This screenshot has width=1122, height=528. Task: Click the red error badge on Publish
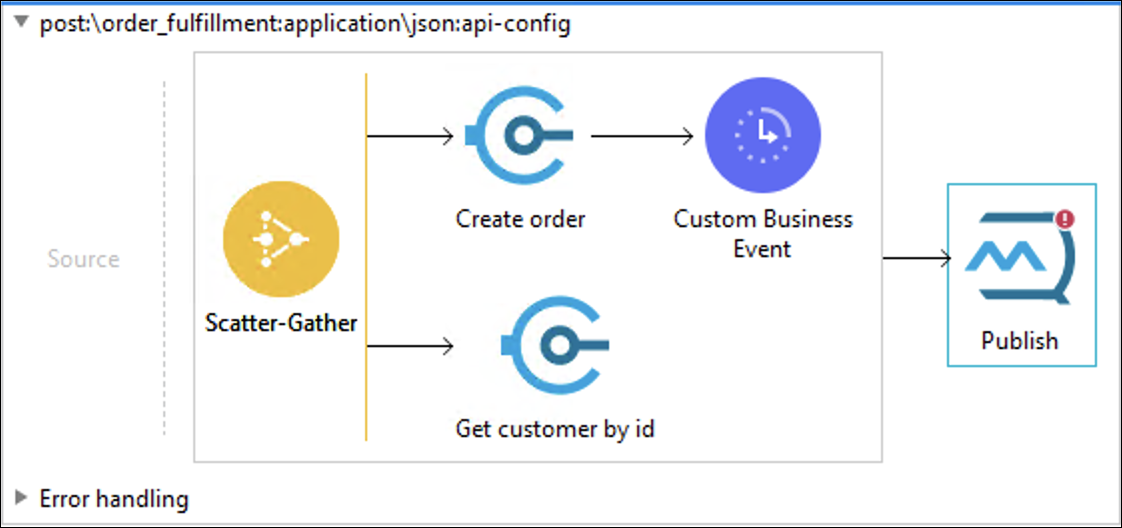tap(1065, 219)
